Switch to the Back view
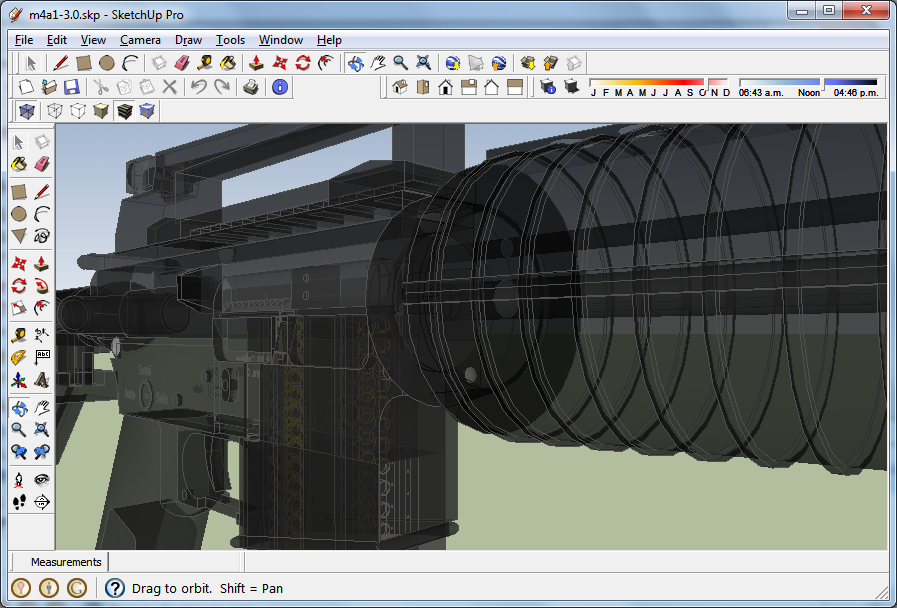Screen dimensions: 897x608 (491, 87)
